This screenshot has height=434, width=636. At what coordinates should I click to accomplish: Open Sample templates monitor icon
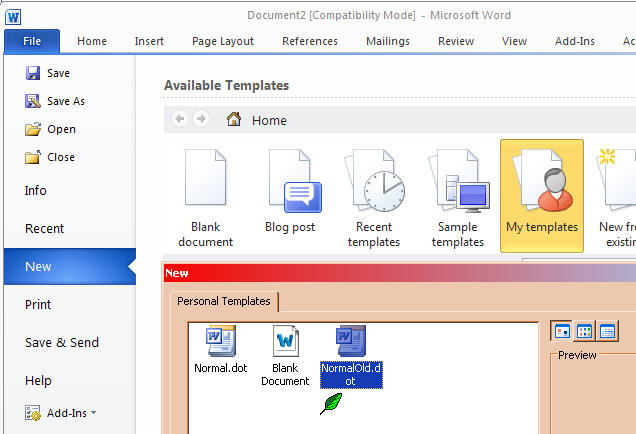(459, 181)
